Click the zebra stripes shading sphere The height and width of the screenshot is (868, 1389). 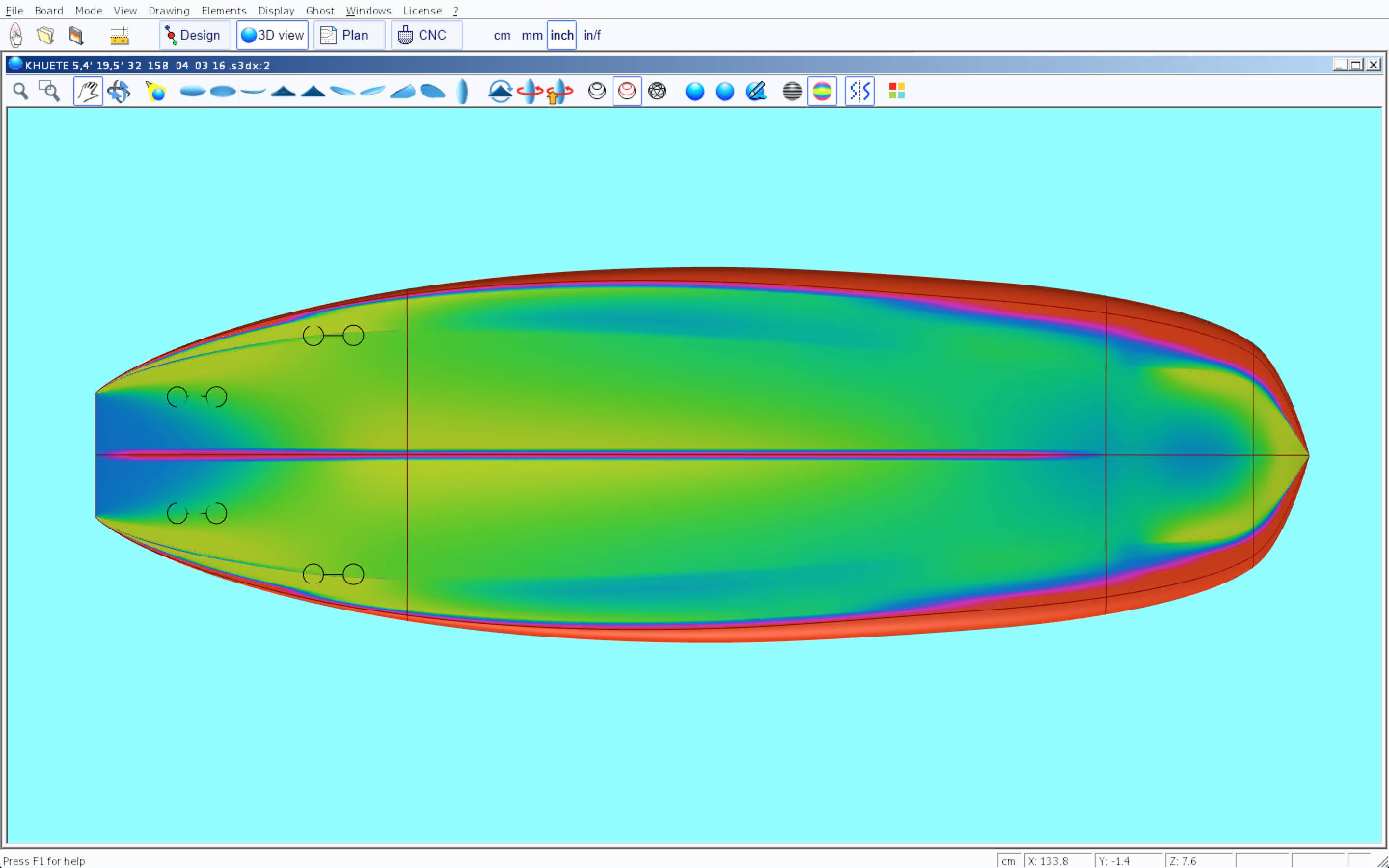792,91
